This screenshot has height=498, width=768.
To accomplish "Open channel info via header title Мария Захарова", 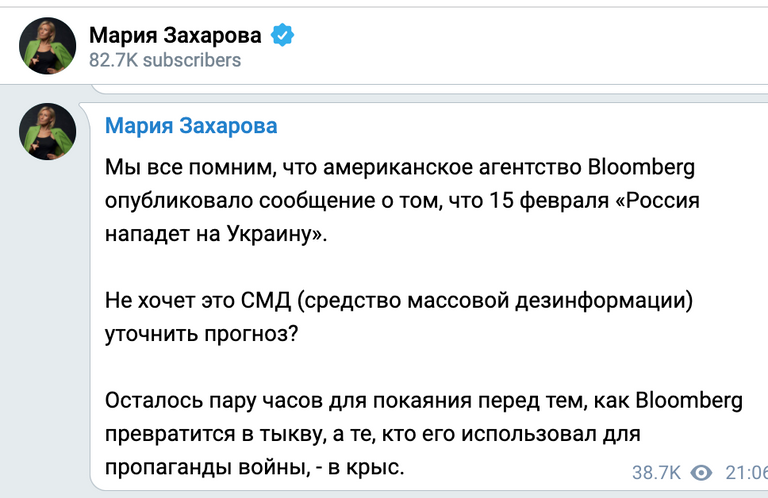I will (x=176, y=36).
